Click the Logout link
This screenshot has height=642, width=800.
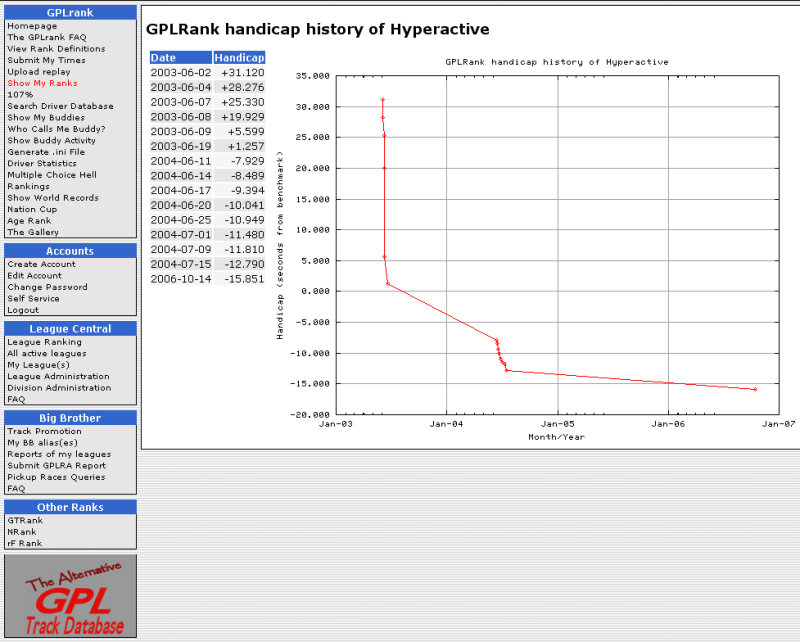click(23, 310)
